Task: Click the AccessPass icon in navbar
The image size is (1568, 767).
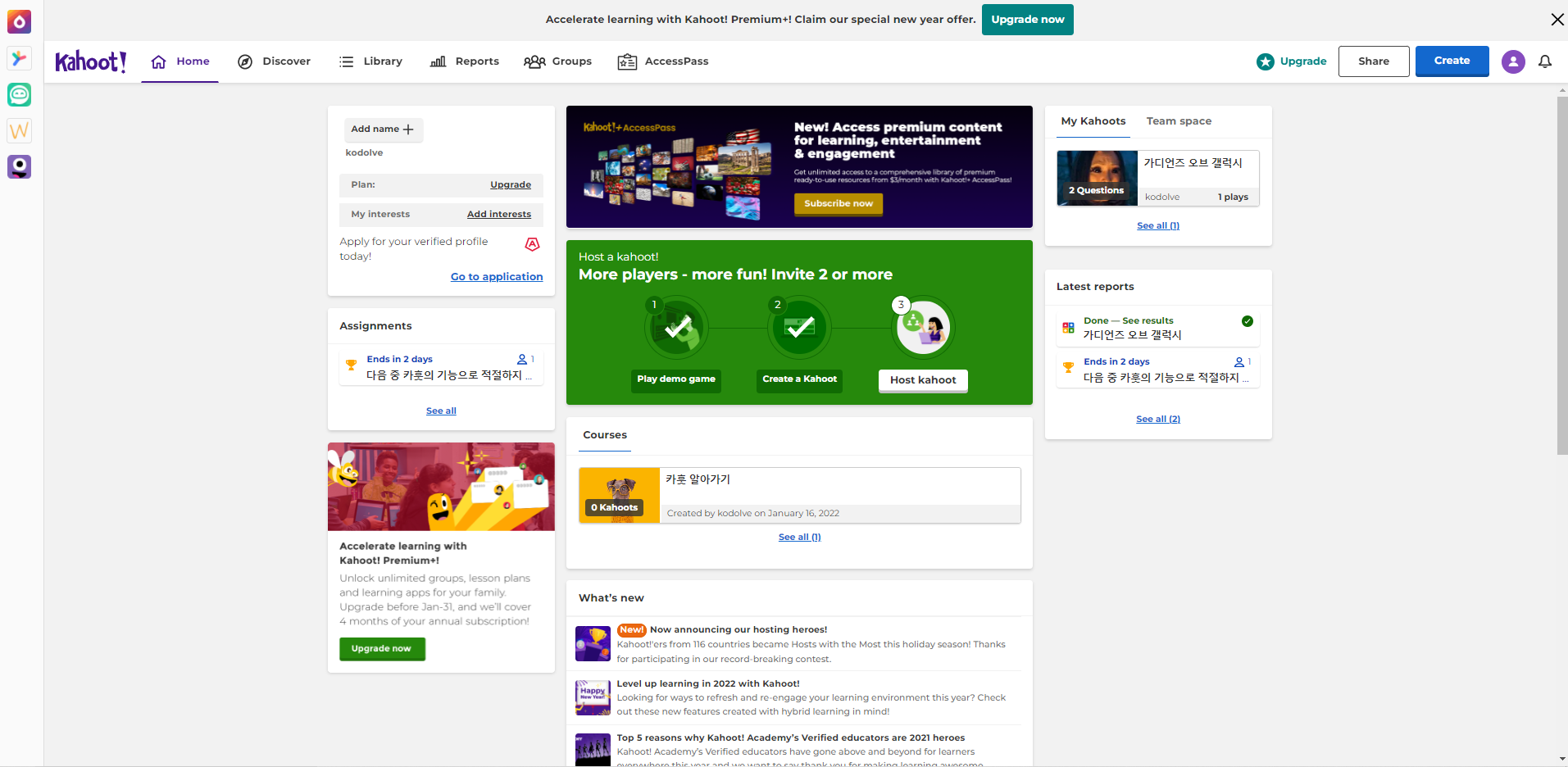Action: [x=627, y=61]
